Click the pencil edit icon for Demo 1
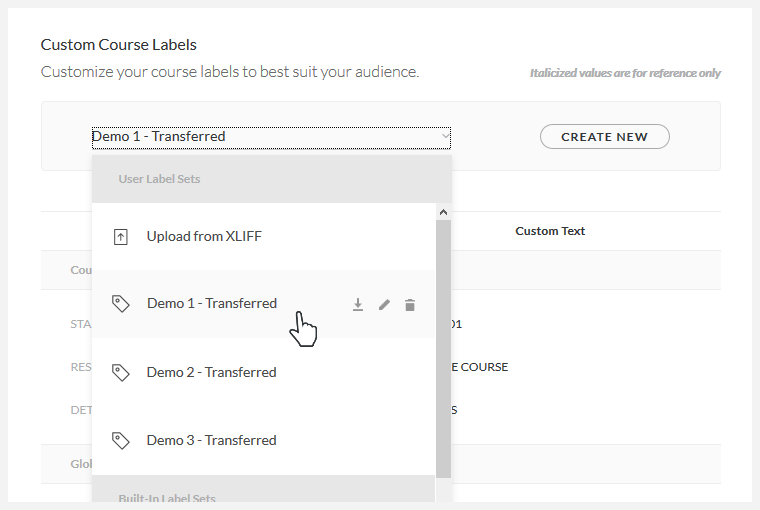The height and width of the screenshot is (510, 760). click(x=384, y=305)
